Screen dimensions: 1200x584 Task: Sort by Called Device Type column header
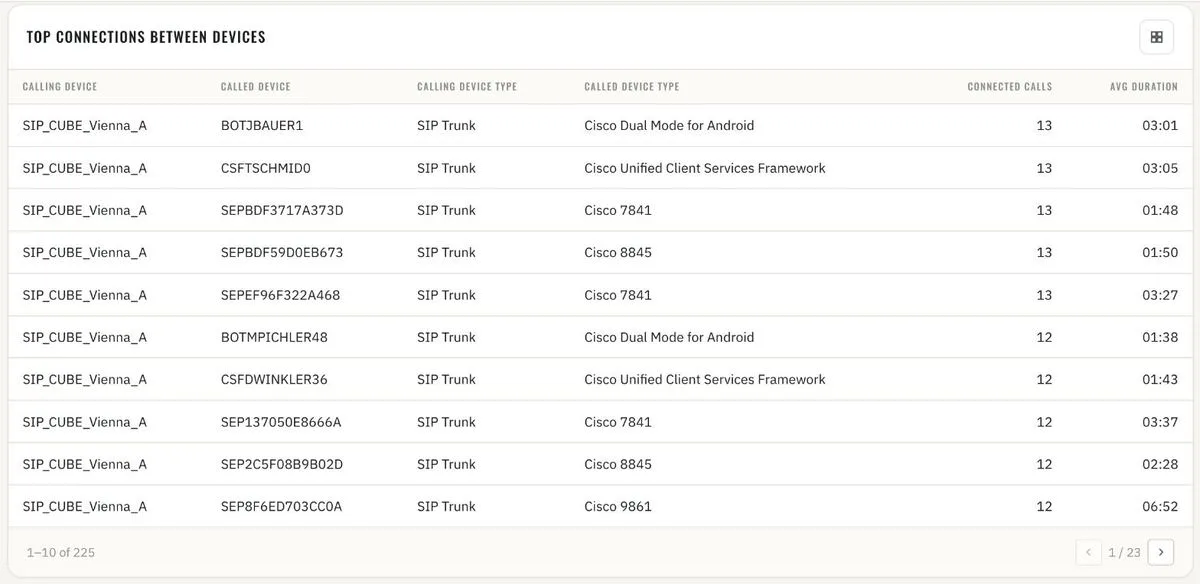pos(632,87)
